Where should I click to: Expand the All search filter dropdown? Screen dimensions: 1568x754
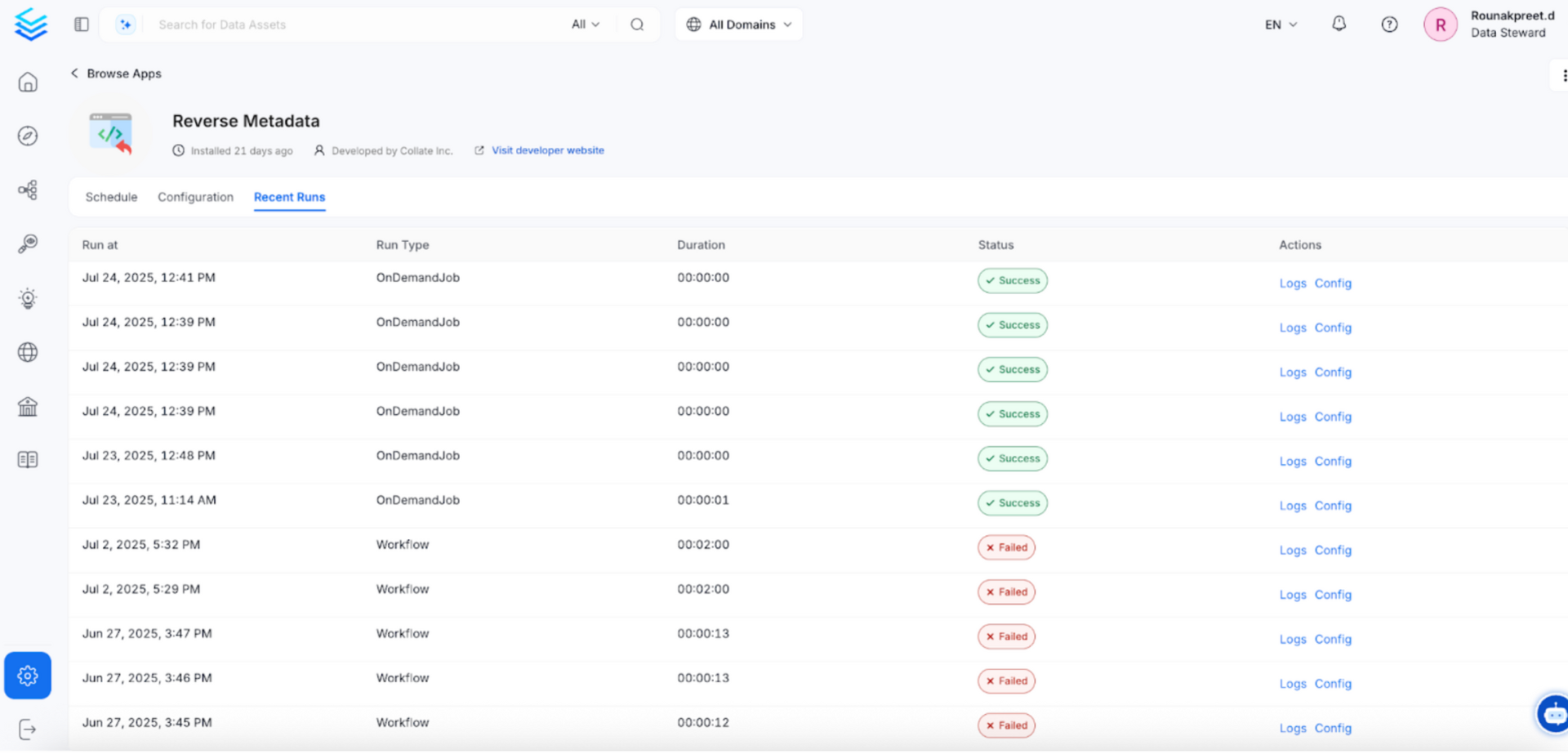tap(586, 25)
